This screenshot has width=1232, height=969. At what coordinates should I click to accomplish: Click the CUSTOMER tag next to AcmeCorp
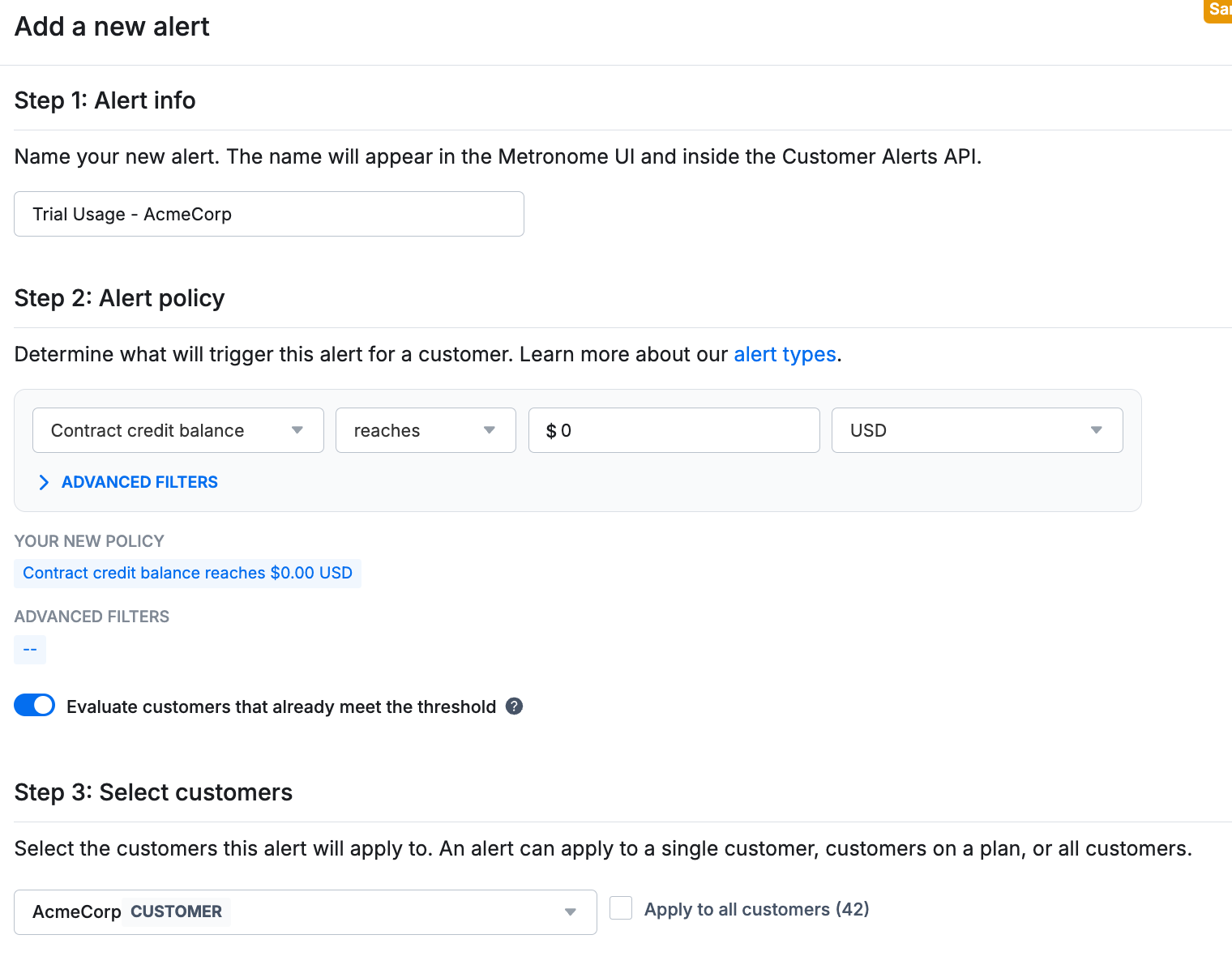coord(176,912)
